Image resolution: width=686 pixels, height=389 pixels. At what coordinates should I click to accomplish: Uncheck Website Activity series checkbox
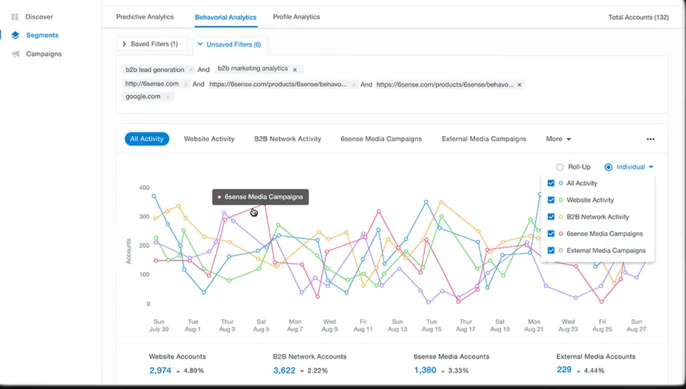point(551,200)
